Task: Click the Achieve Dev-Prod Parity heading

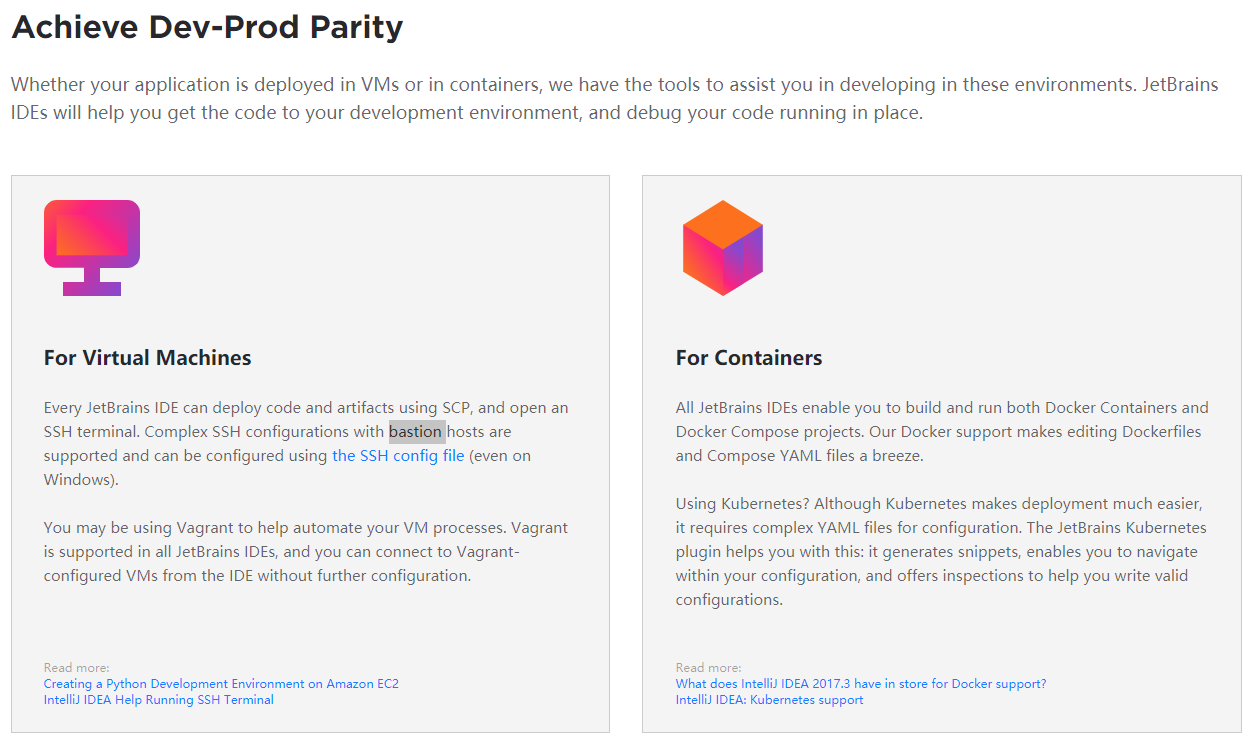Action: [x=207, y=28]
